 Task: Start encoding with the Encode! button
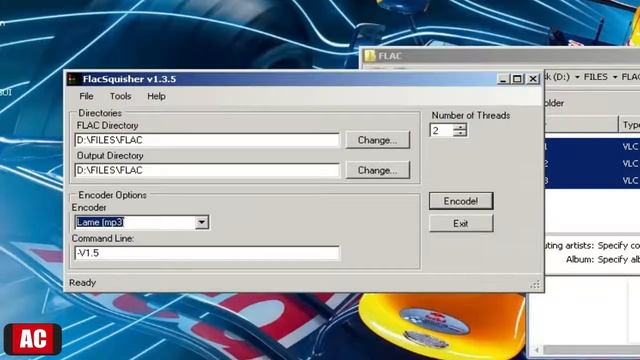[x=461, y=201]
